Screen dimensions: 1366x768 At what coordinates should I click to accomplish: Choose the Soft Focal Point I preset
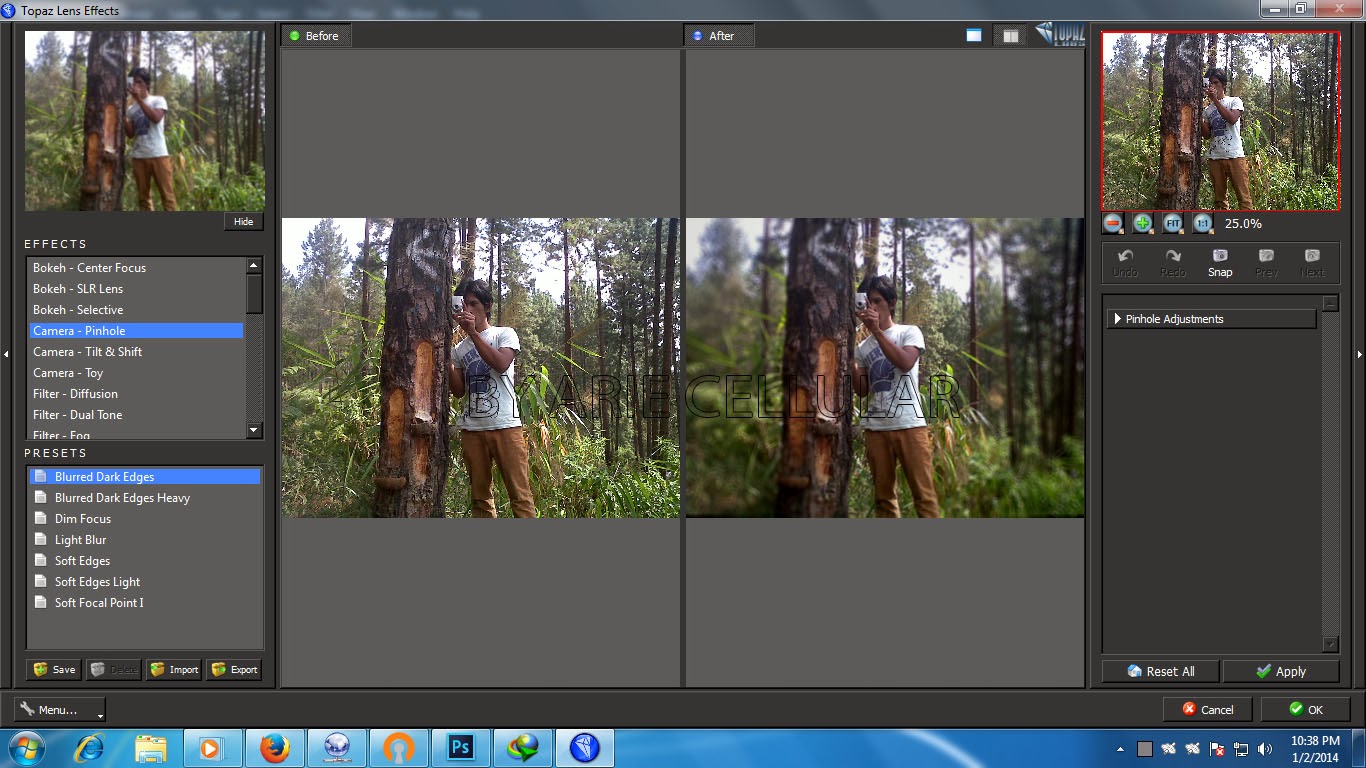144,603
